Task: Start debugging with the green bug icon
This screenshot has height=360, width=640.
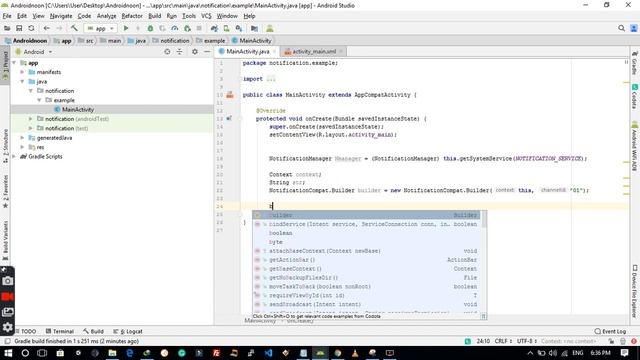Action: click(x=150, y=28)
